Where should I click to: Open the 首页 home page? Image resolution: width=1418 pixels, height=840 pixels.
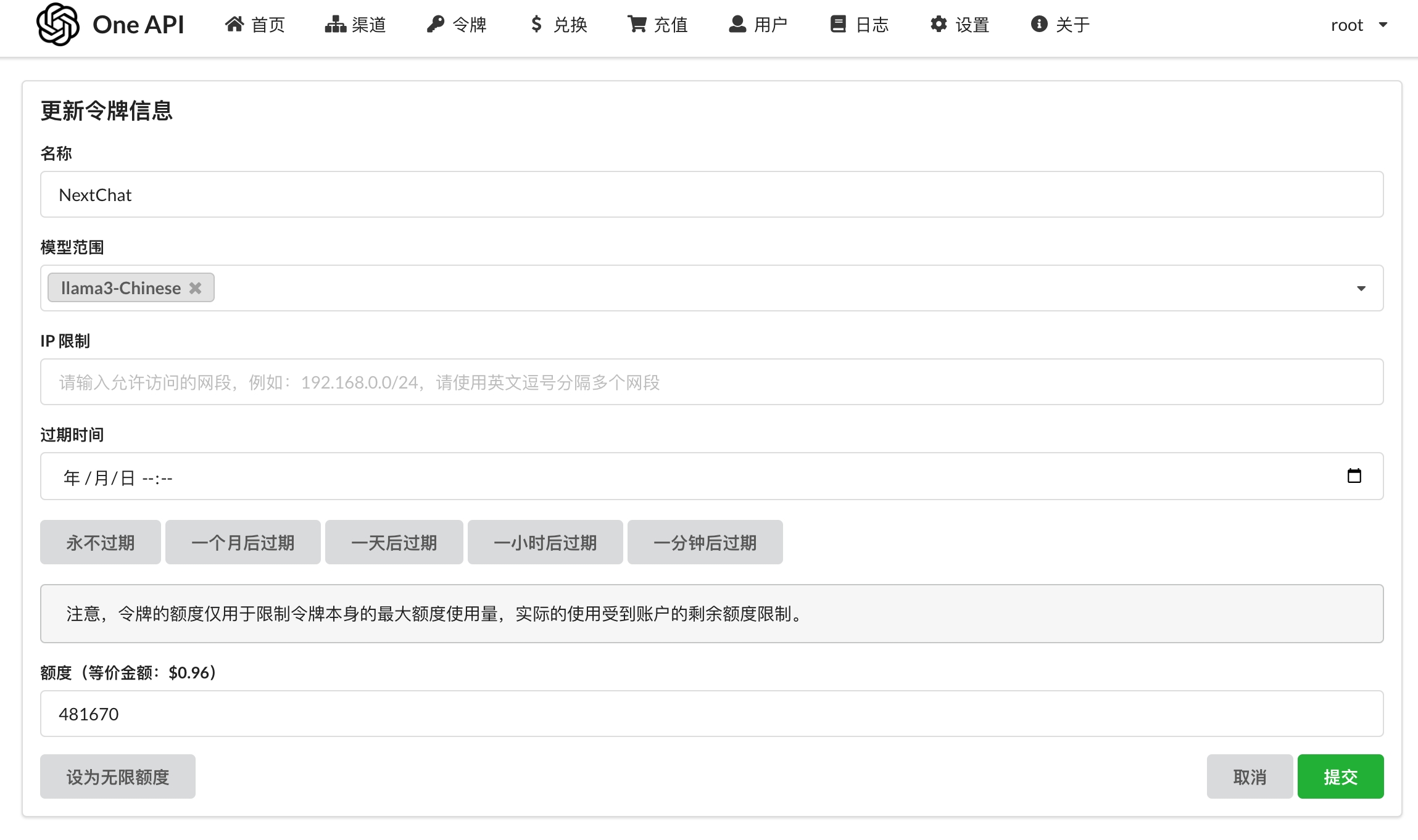point(254,25)
